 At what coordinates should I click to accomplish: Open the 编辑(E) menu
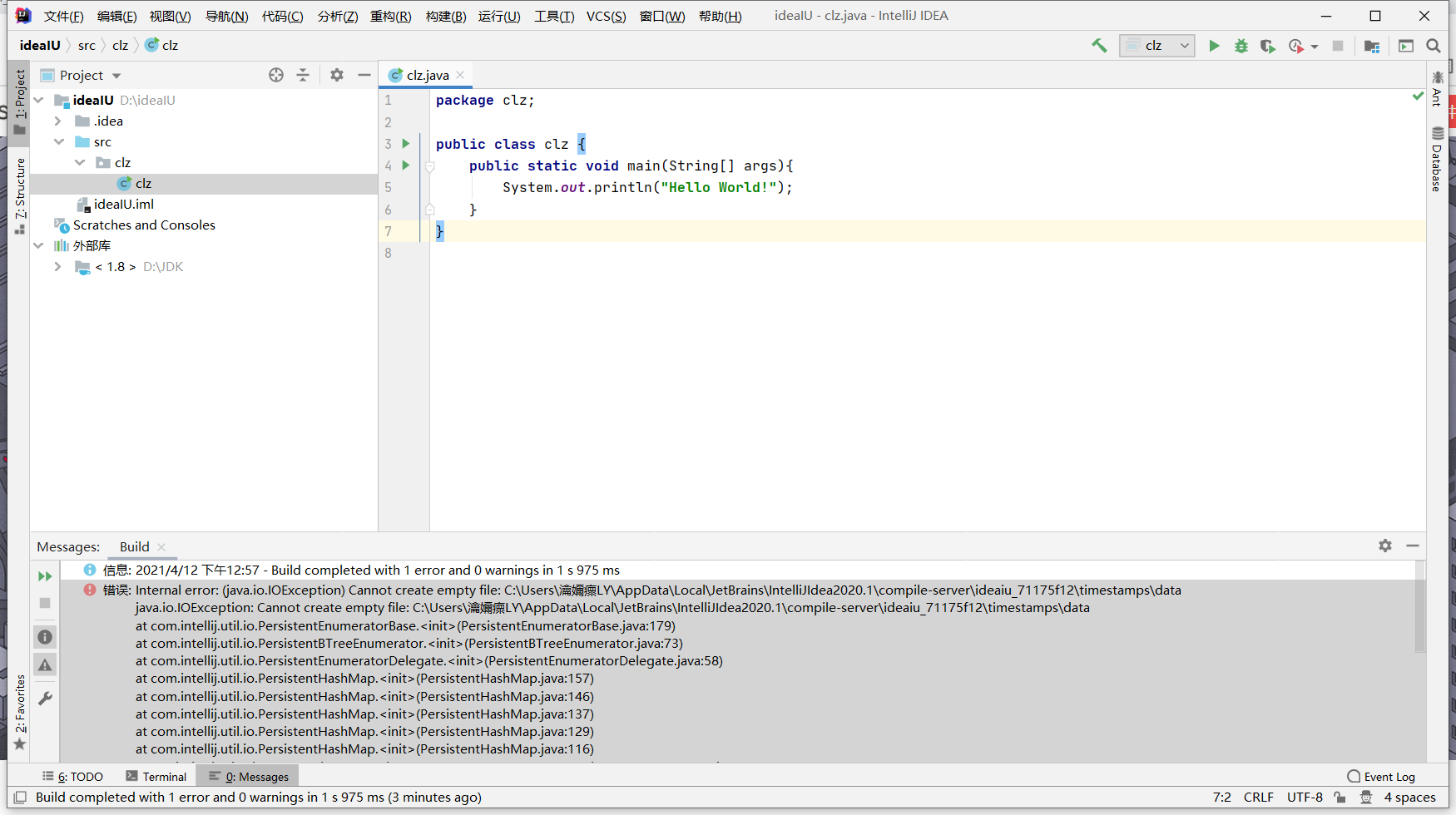116,16
